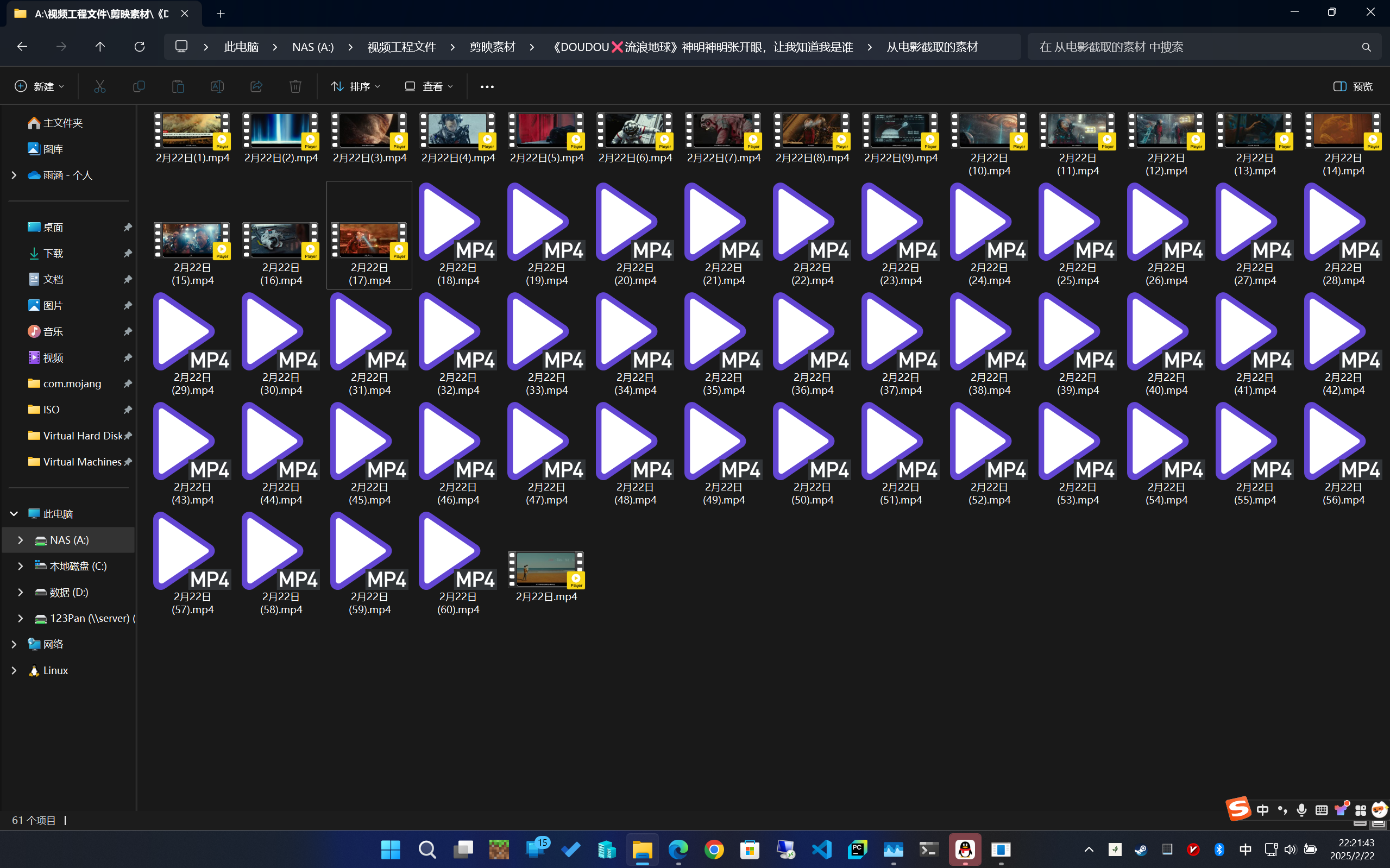Click the Delete trash icon

[x=295, y=86]
